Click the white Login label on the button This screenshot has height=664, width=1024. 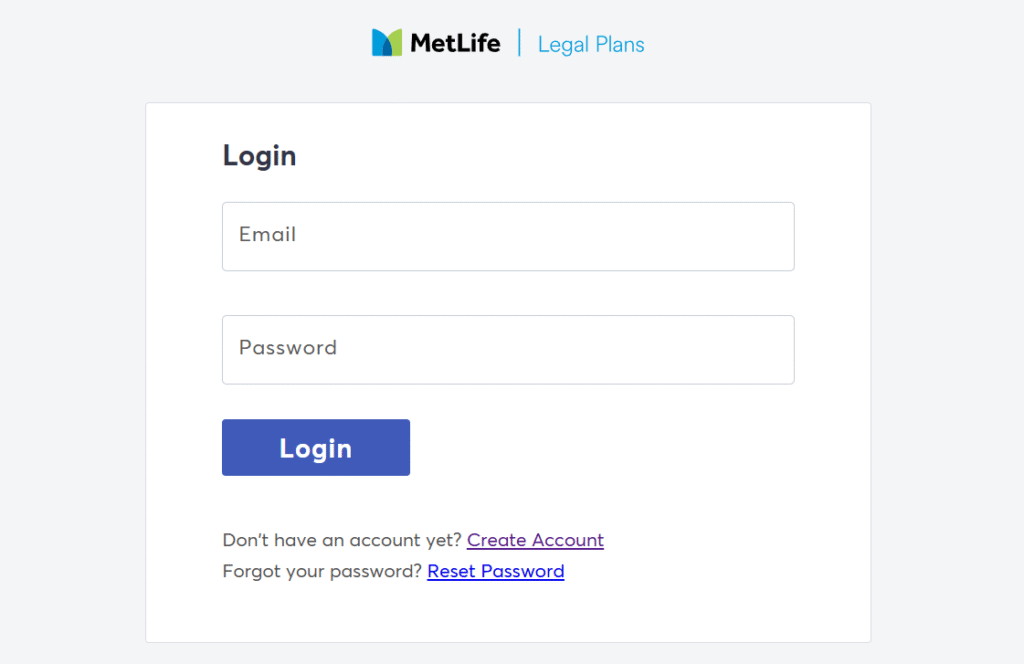click(316, 449)
